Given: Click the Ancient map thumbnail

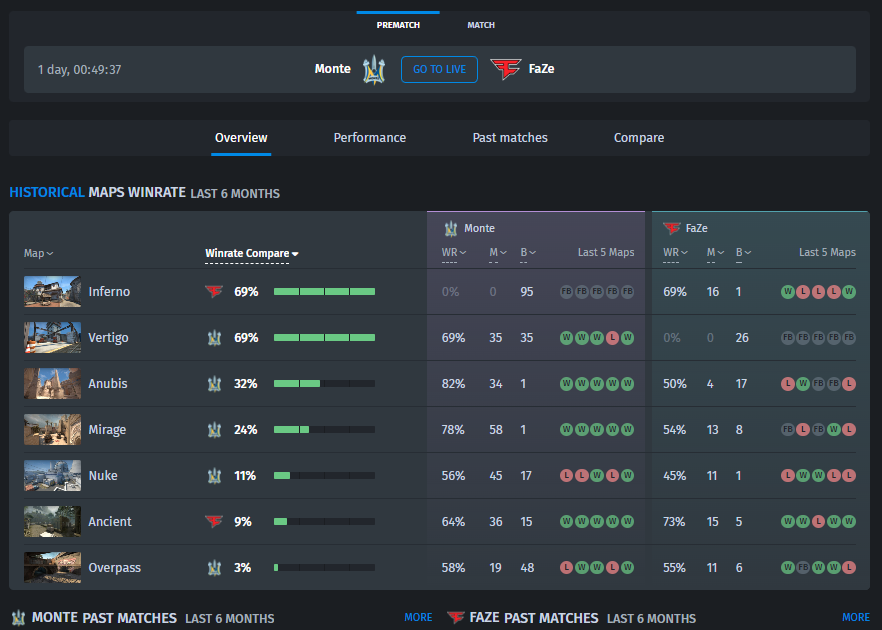Looking at the screenshot, I should coord(52,521).
